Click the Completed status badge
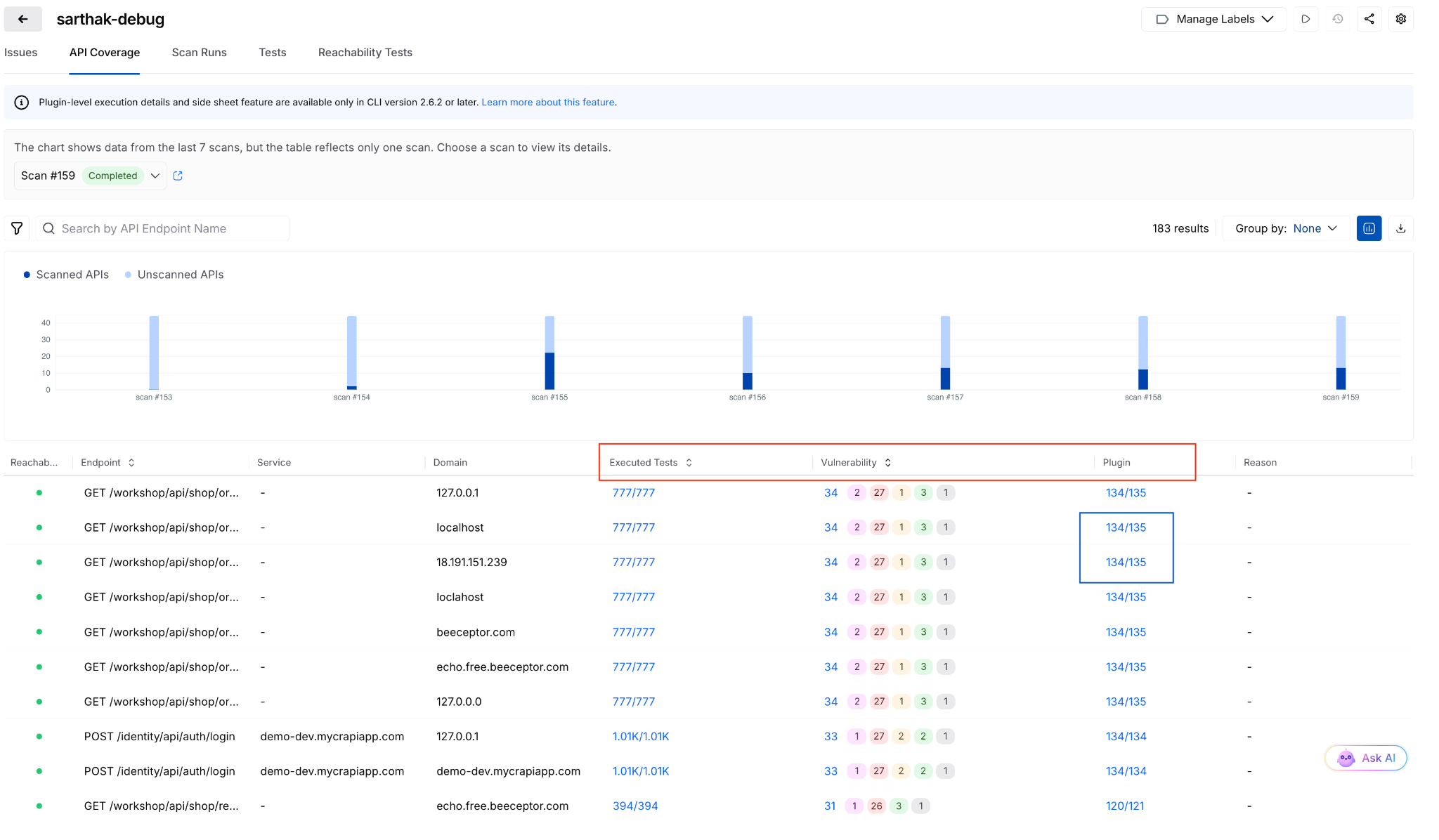This screenshot has height=840, width=1439. point(112,176)
